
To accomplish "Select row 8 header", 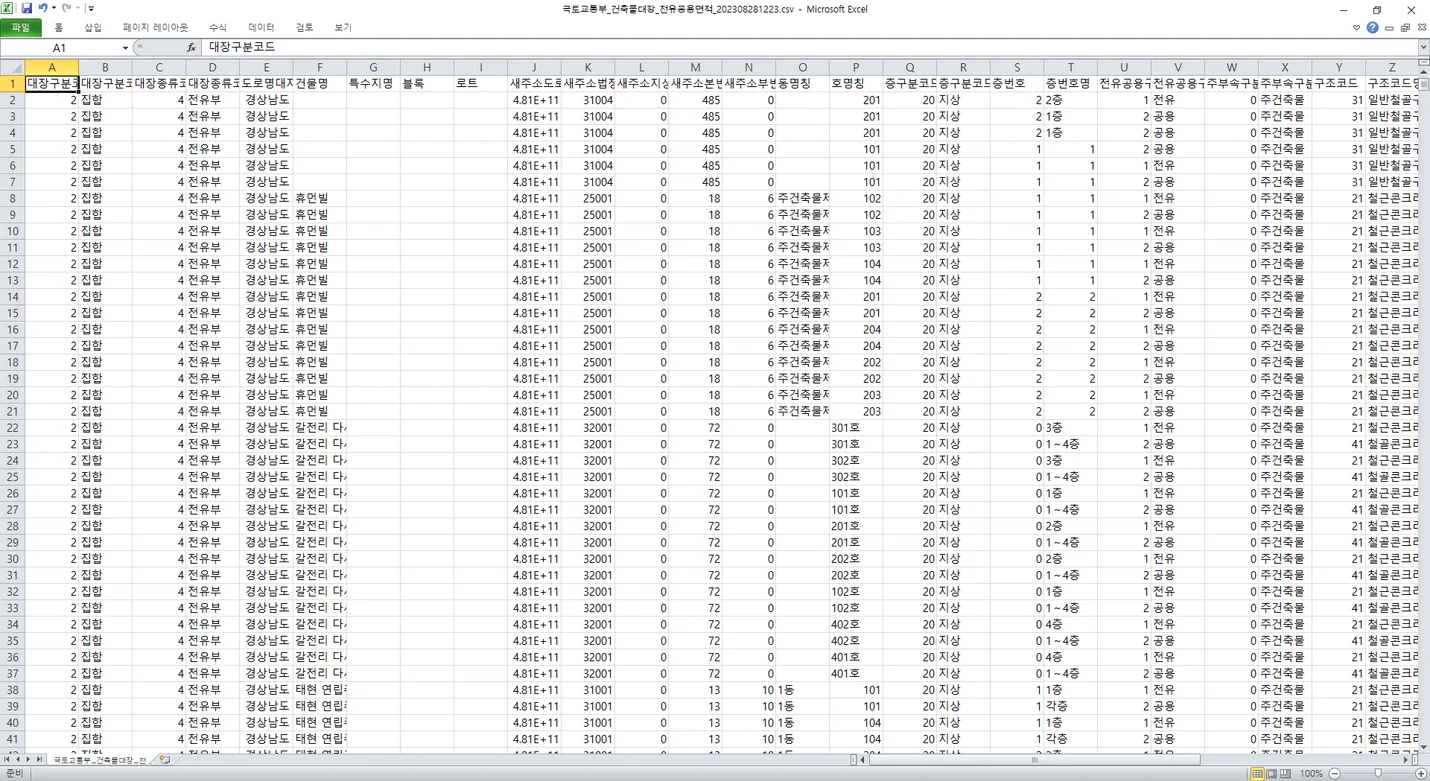I will point(12,198).
